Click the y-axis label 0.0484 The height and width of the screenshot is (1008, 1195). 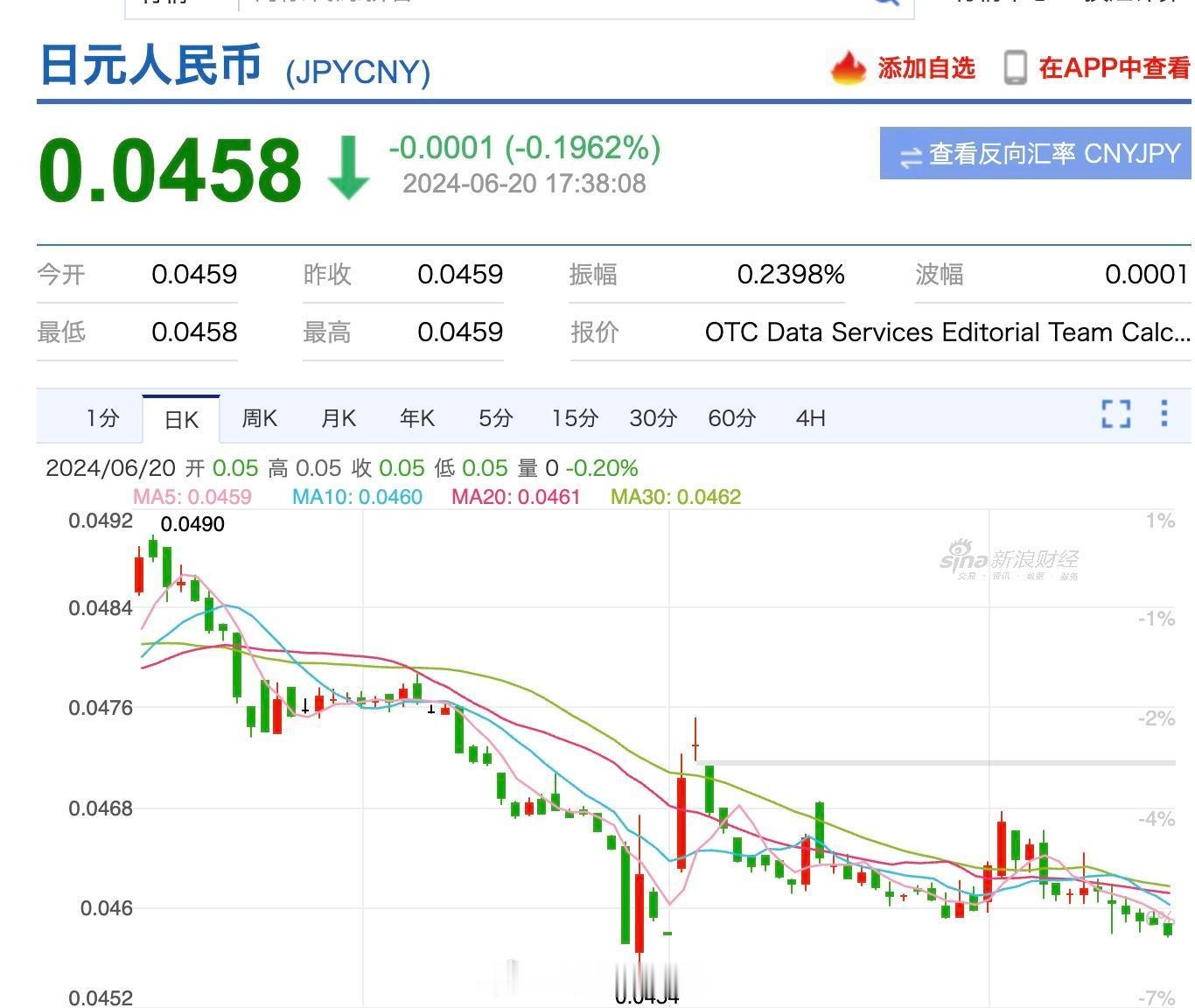pos(101,608)
